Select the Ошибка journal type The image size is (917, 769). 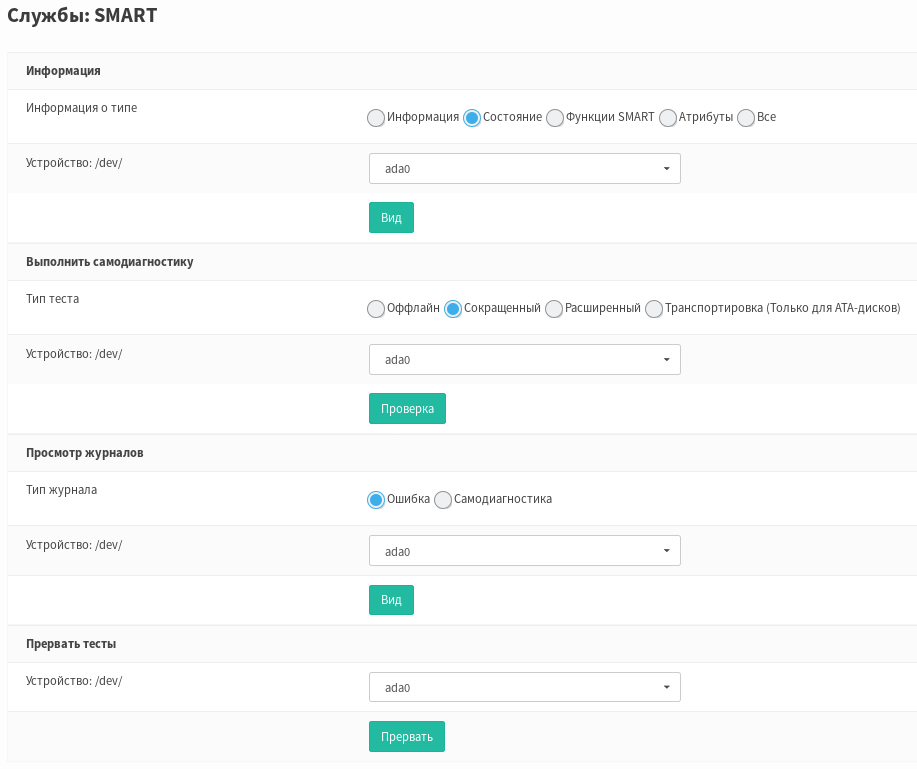[x=376, y=500]
